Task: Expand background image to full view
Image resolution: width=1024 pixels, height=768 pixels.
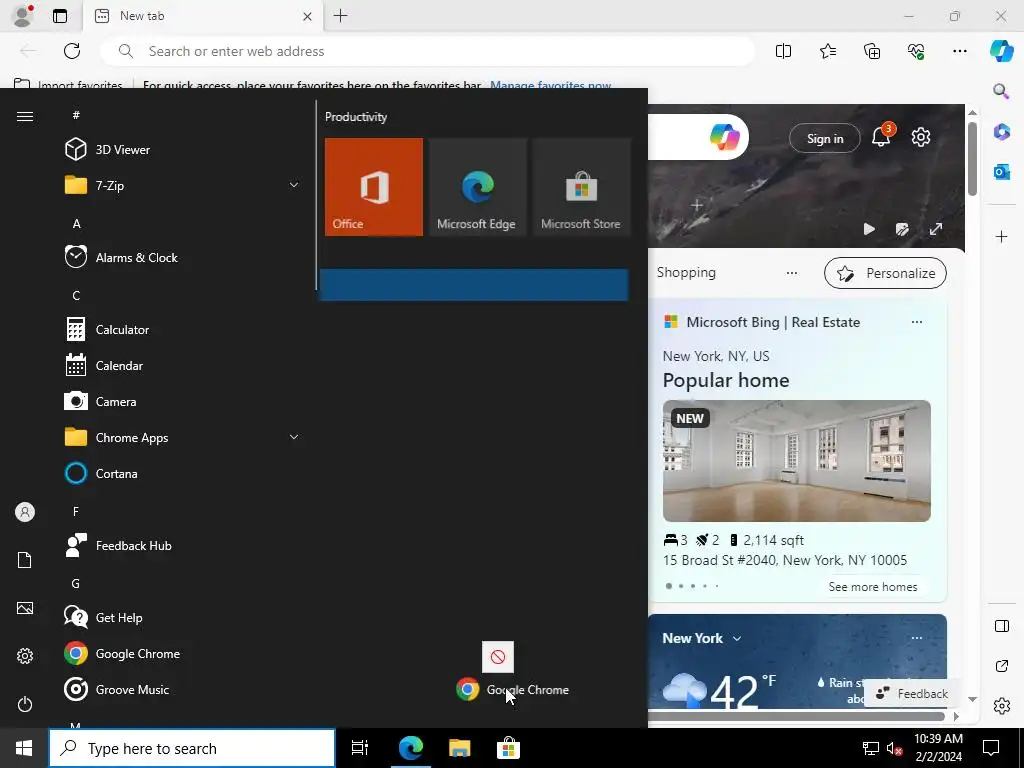Action: click(936, 229)
